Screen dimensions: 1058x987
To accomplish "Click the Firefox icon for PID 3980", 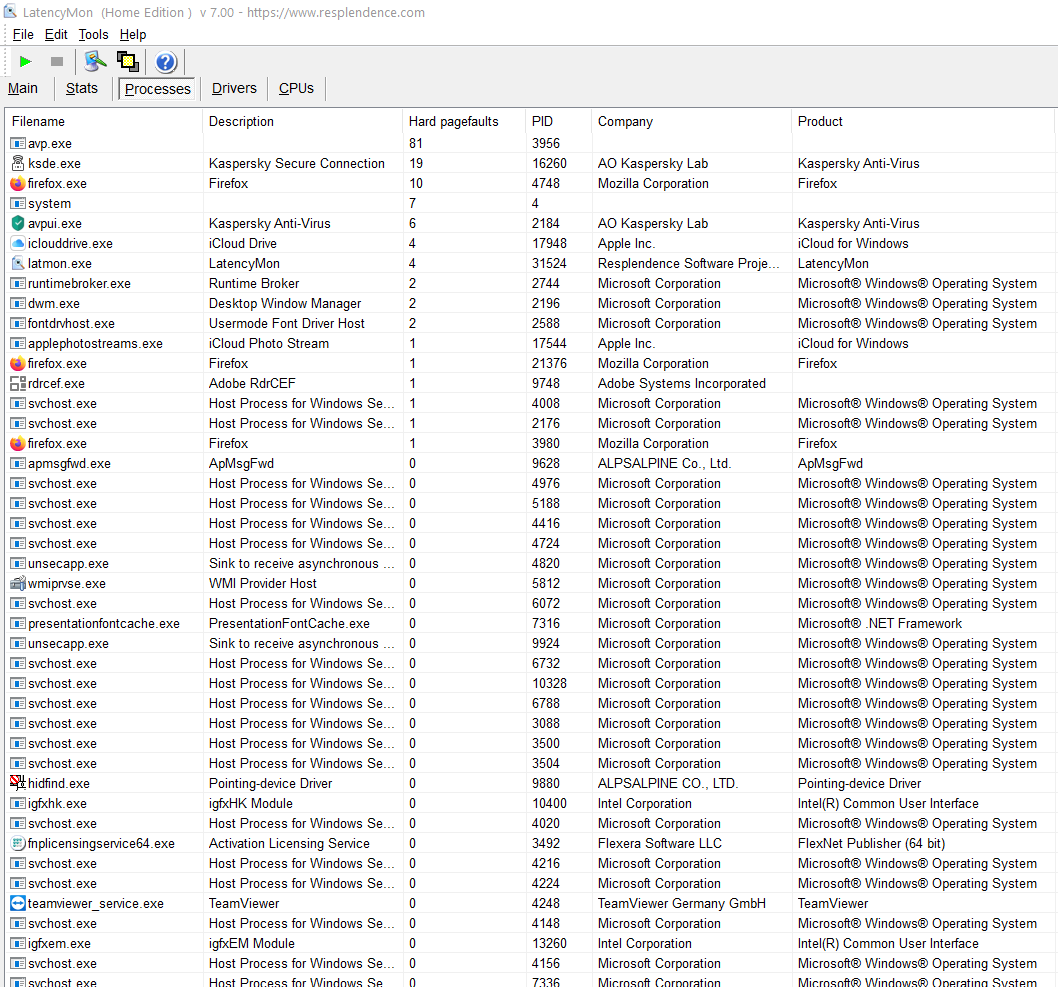I will coord(18,443).
